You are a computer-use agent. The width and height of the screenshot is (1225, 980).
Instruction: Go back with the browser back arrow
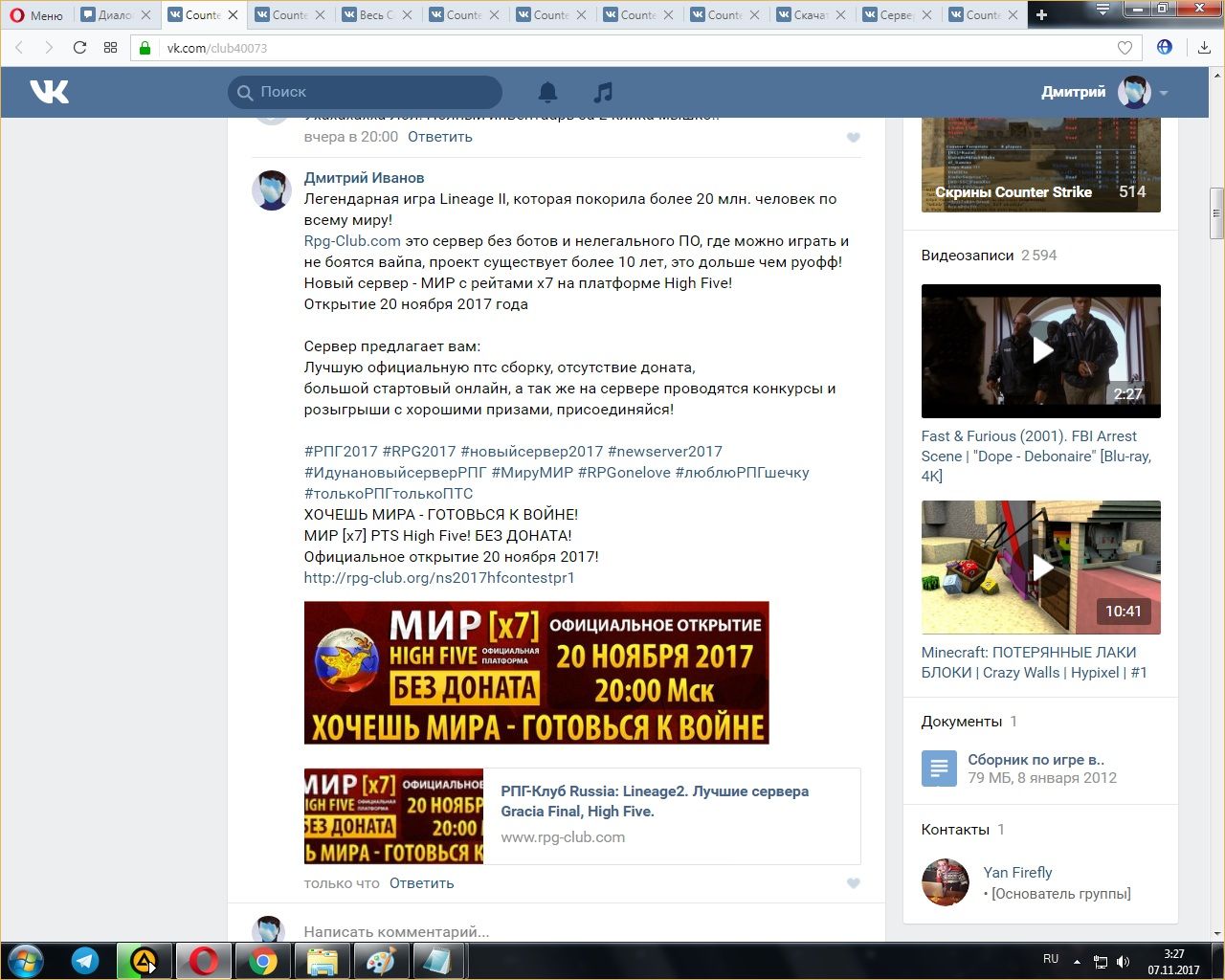coord(19,48)
